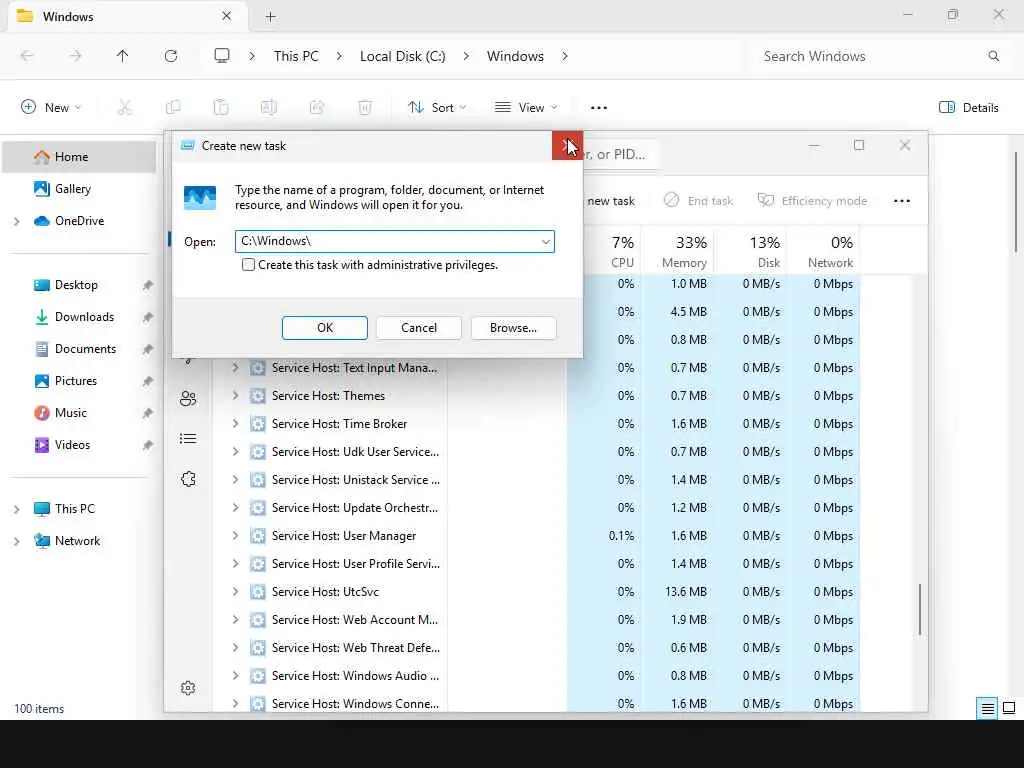Open Task Manager Users page icon
This screenshot has height=768, width=1024.
tap(188, 398)
